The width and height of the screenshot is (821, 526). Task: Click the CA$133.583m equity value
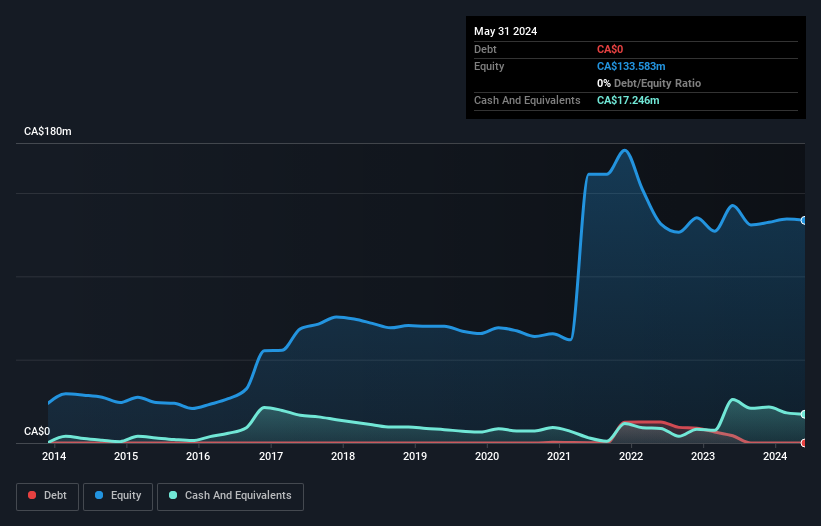coord(631,66)
